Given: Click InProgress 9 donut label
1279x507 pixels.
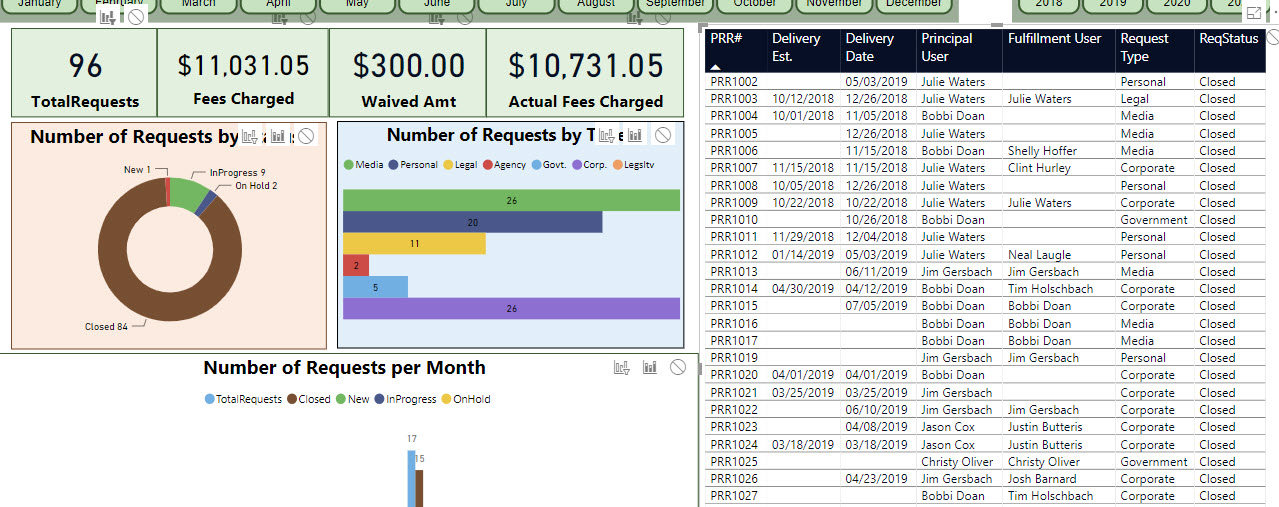Looking at the screenshot, I should click(237, 172).
